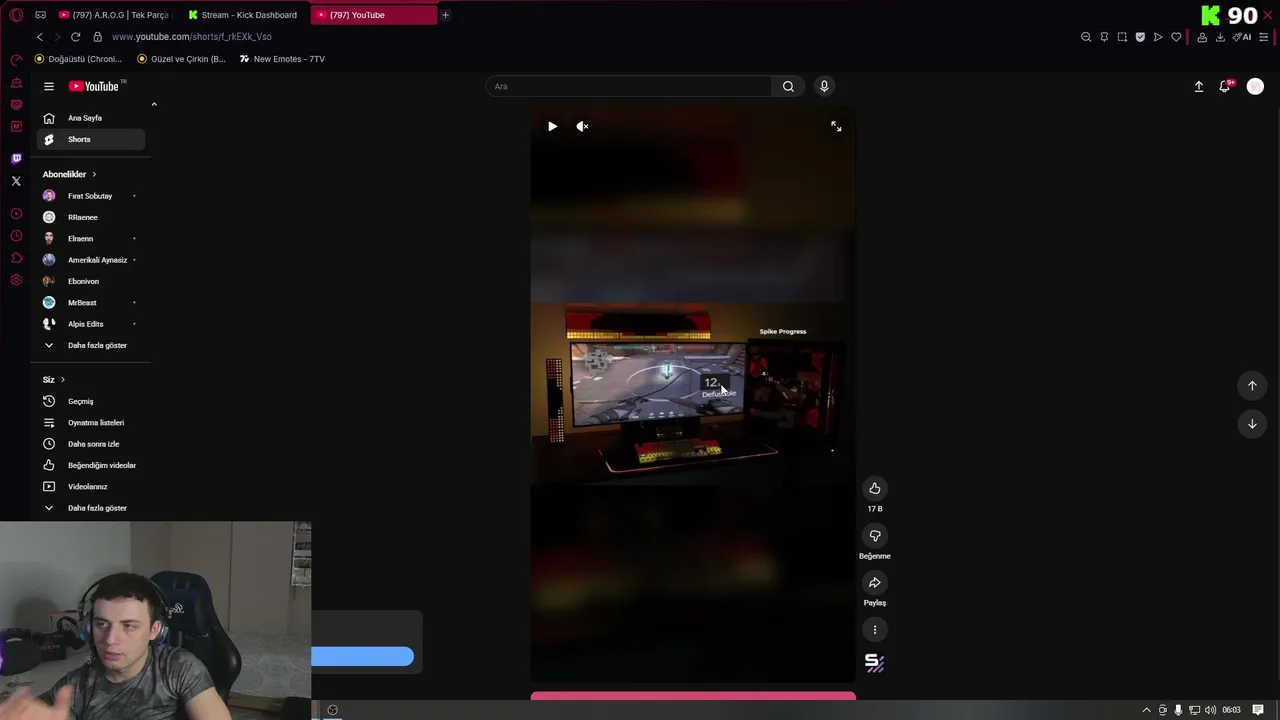Viewport: 1280px width, 720px height.
Task: Open Twitch in Opera sidebar
Action: [x=16, y=158]
